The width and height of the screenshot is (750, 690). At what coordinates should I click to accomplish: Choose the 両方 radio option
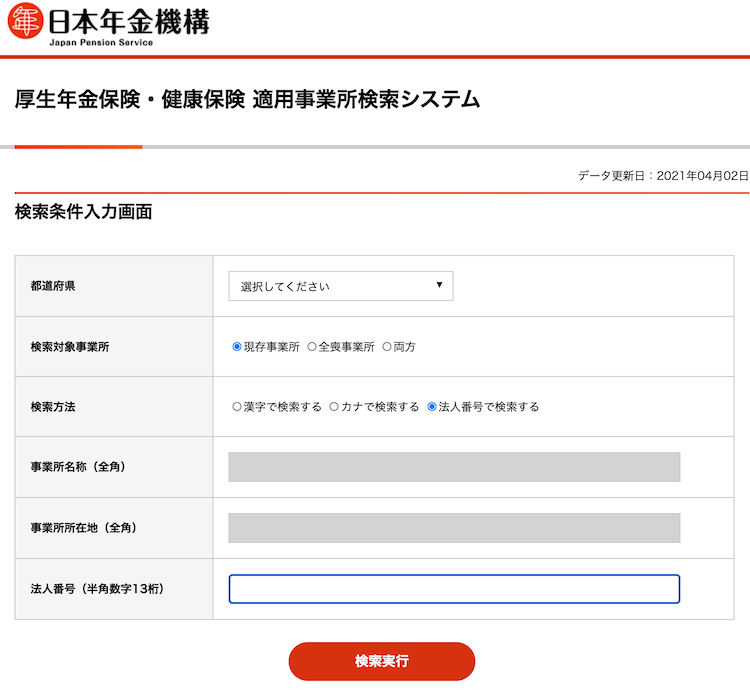point(387,347)
